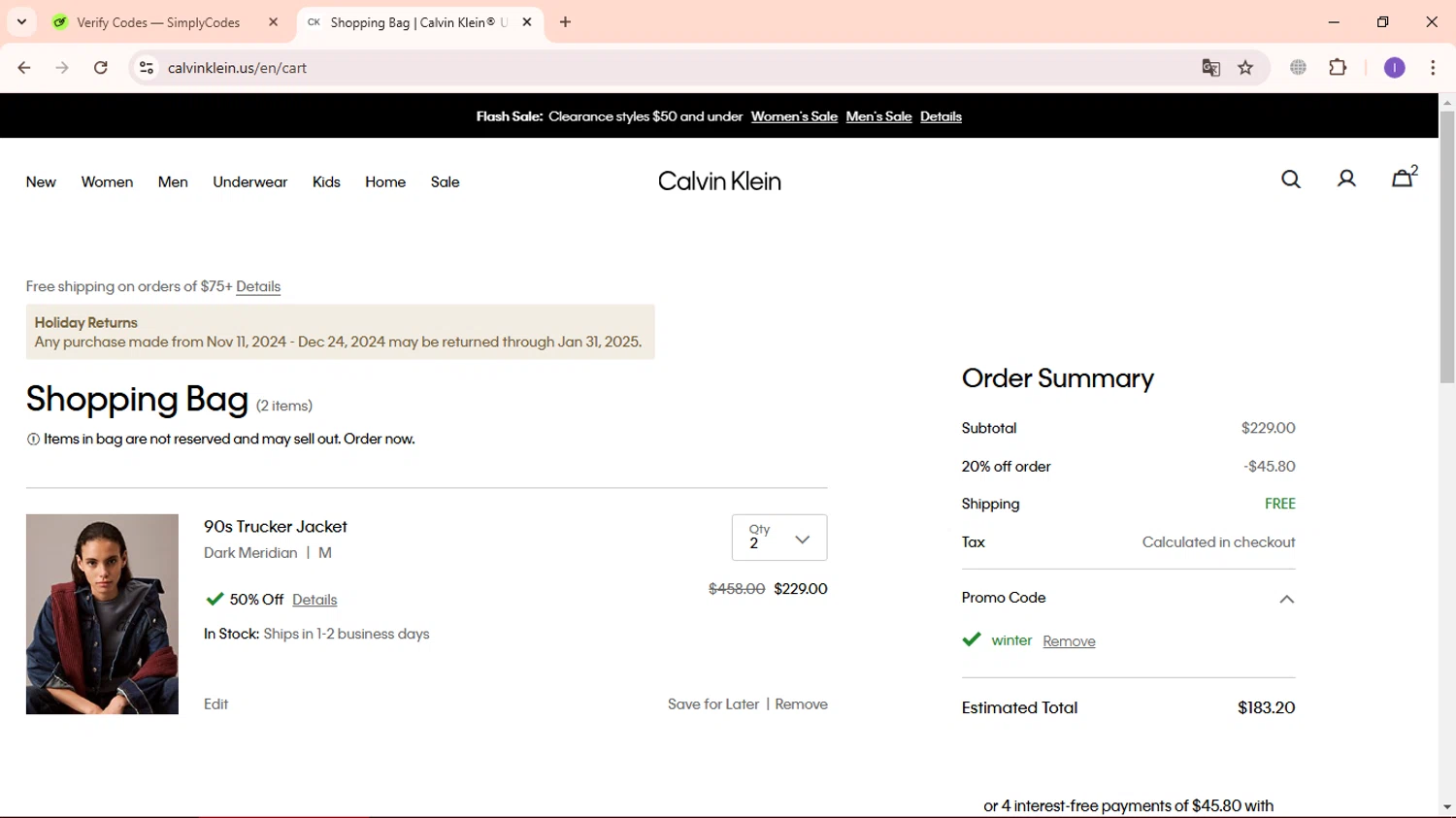Viewport: 1456px width, 818px height.
Task: Remove the 90s Trucker Jacket from bag
Action: tap(801, 704)
